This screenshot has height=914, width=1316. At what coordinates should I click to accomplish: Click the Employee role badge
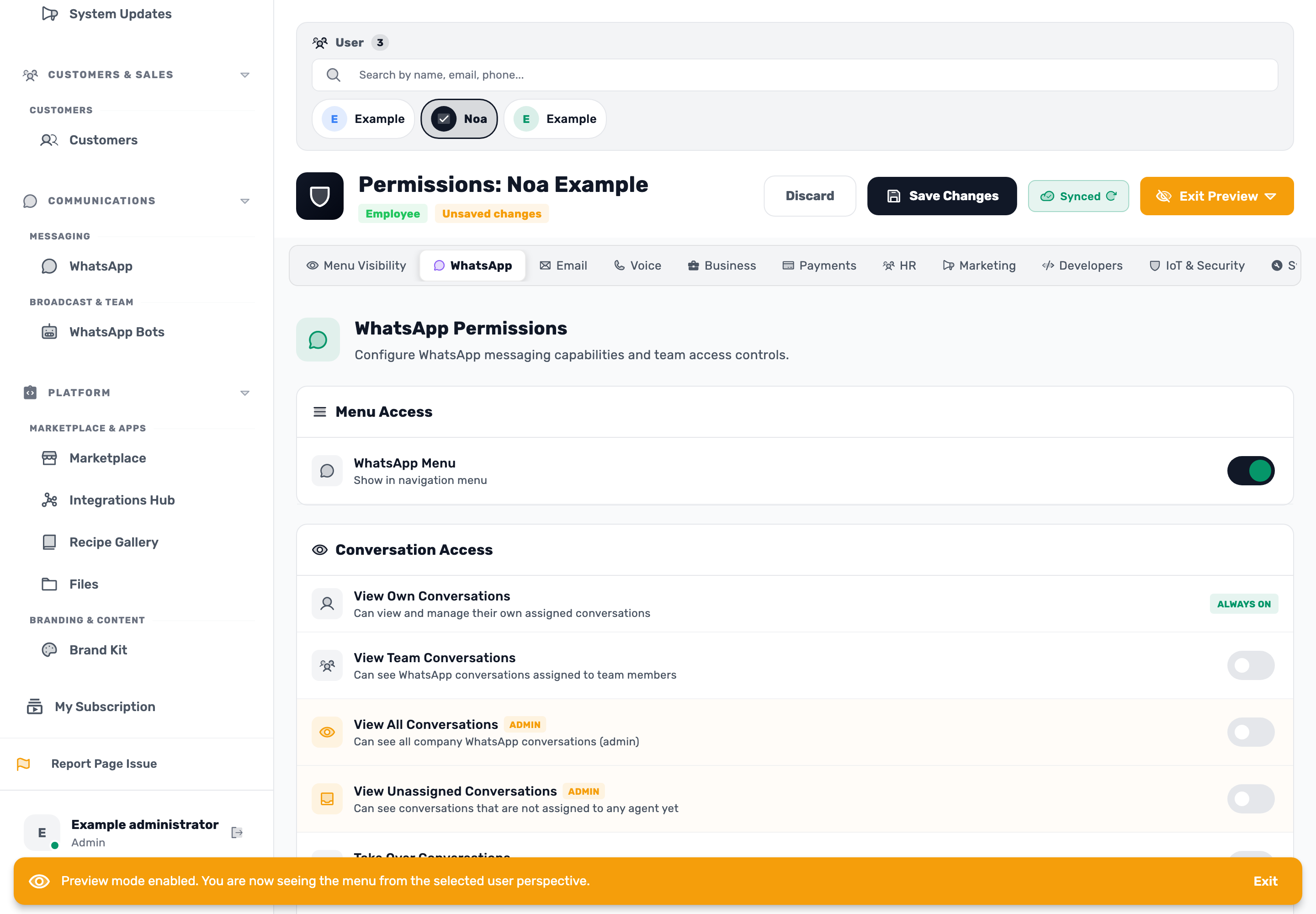tap(393, 213)
